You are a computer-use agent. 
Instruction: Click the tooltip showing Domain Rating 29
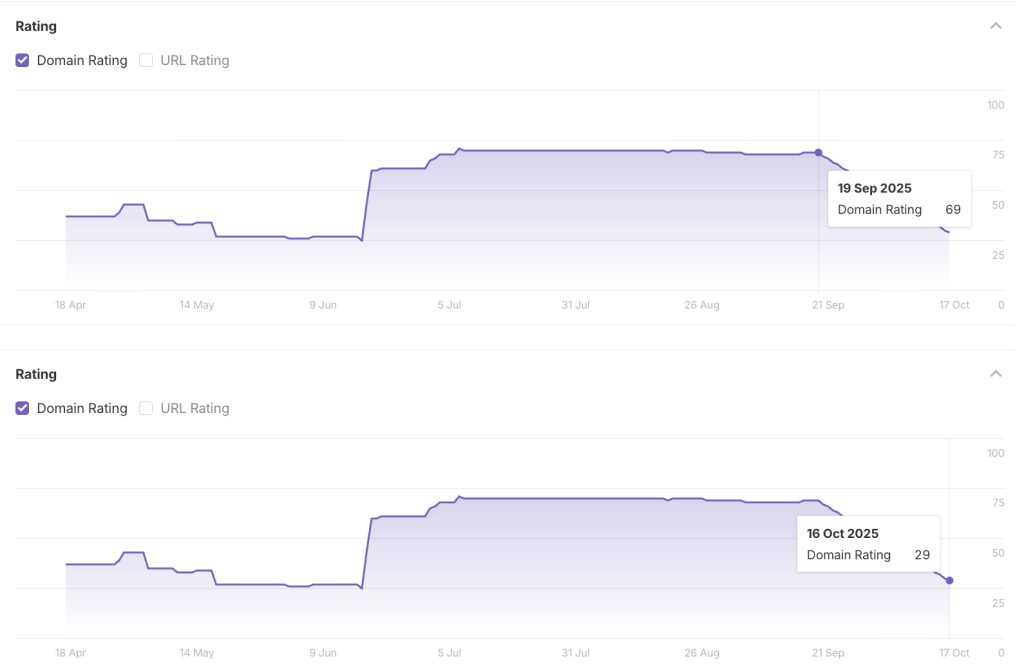(868, 544)
